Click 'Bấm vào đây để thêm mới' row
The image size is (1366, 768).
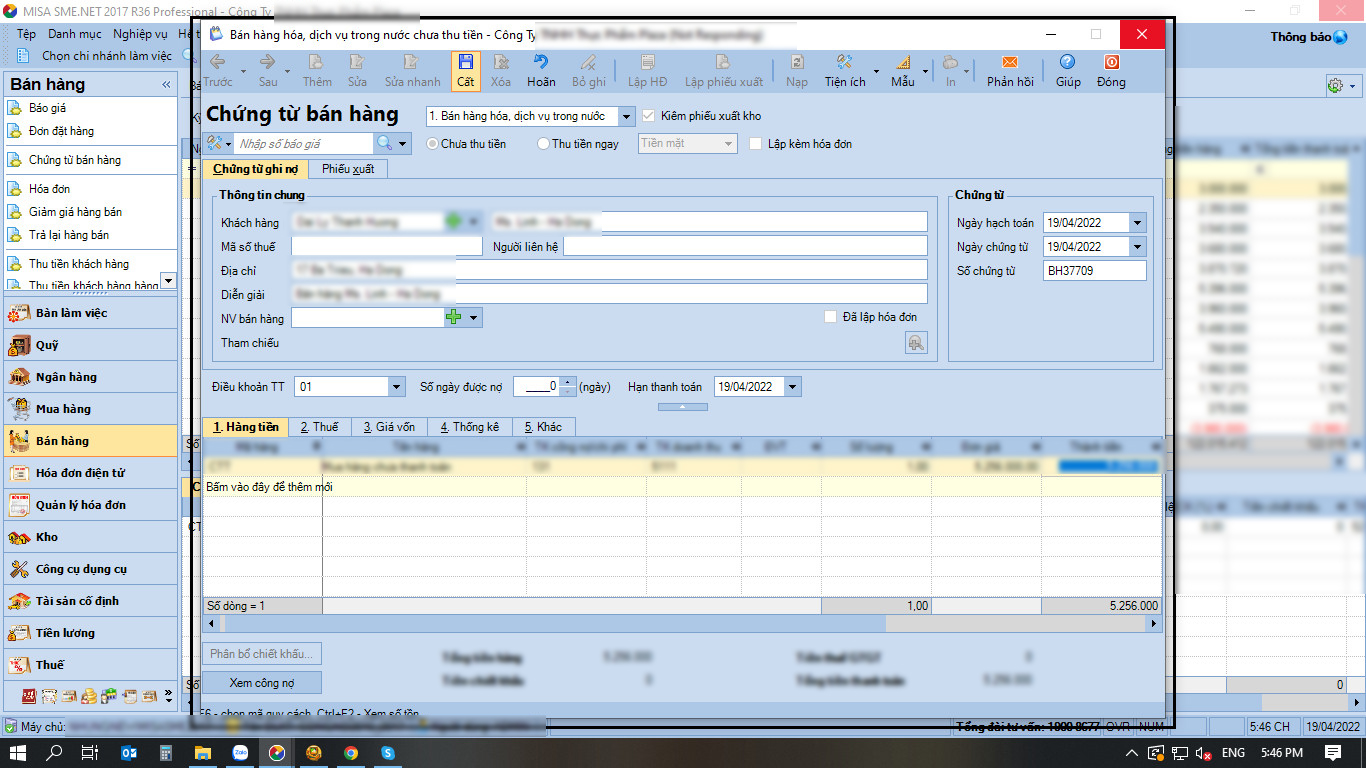click(x=682, y=487)
